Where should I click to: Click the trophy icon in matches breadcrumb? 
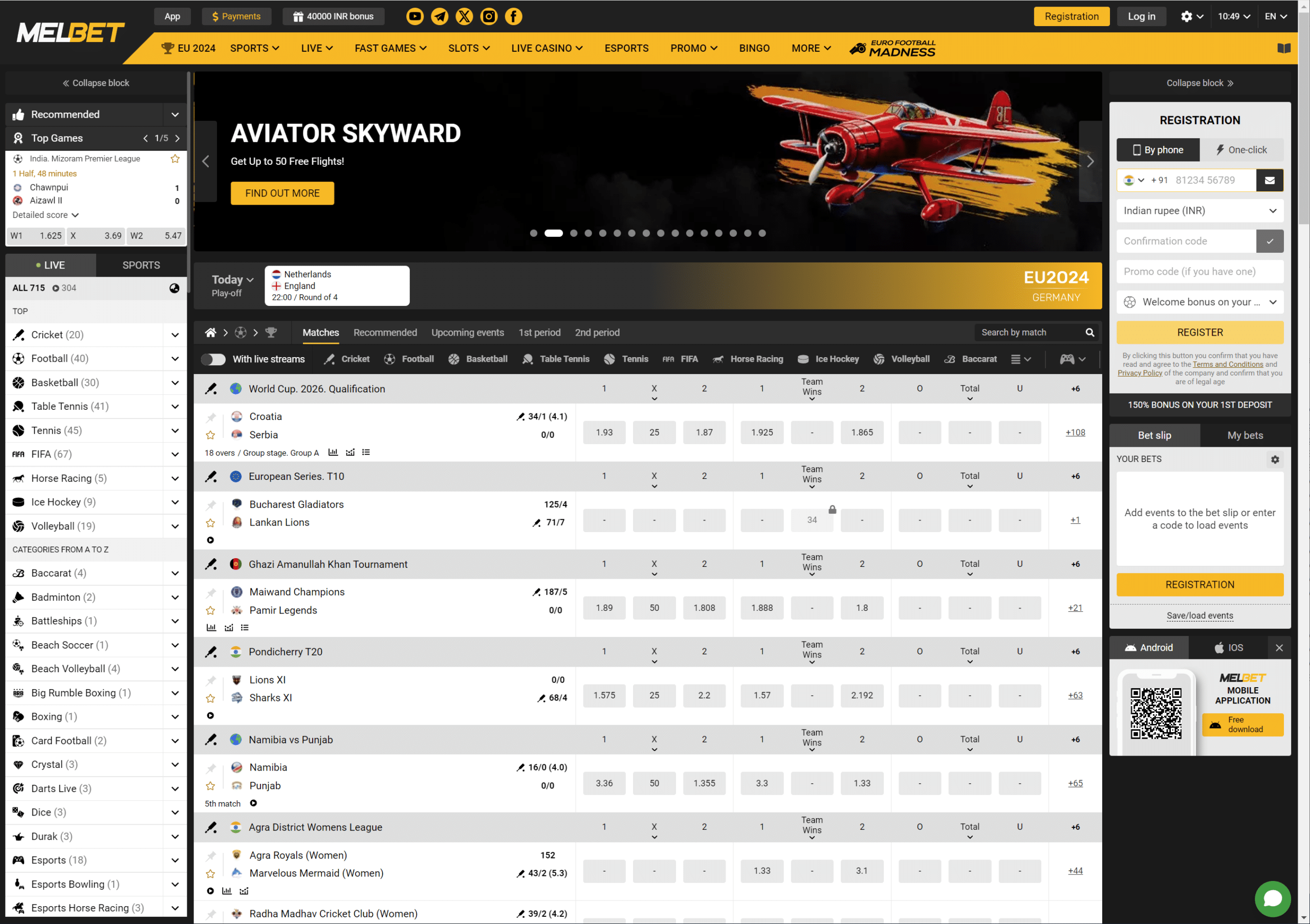click(271, 333)
